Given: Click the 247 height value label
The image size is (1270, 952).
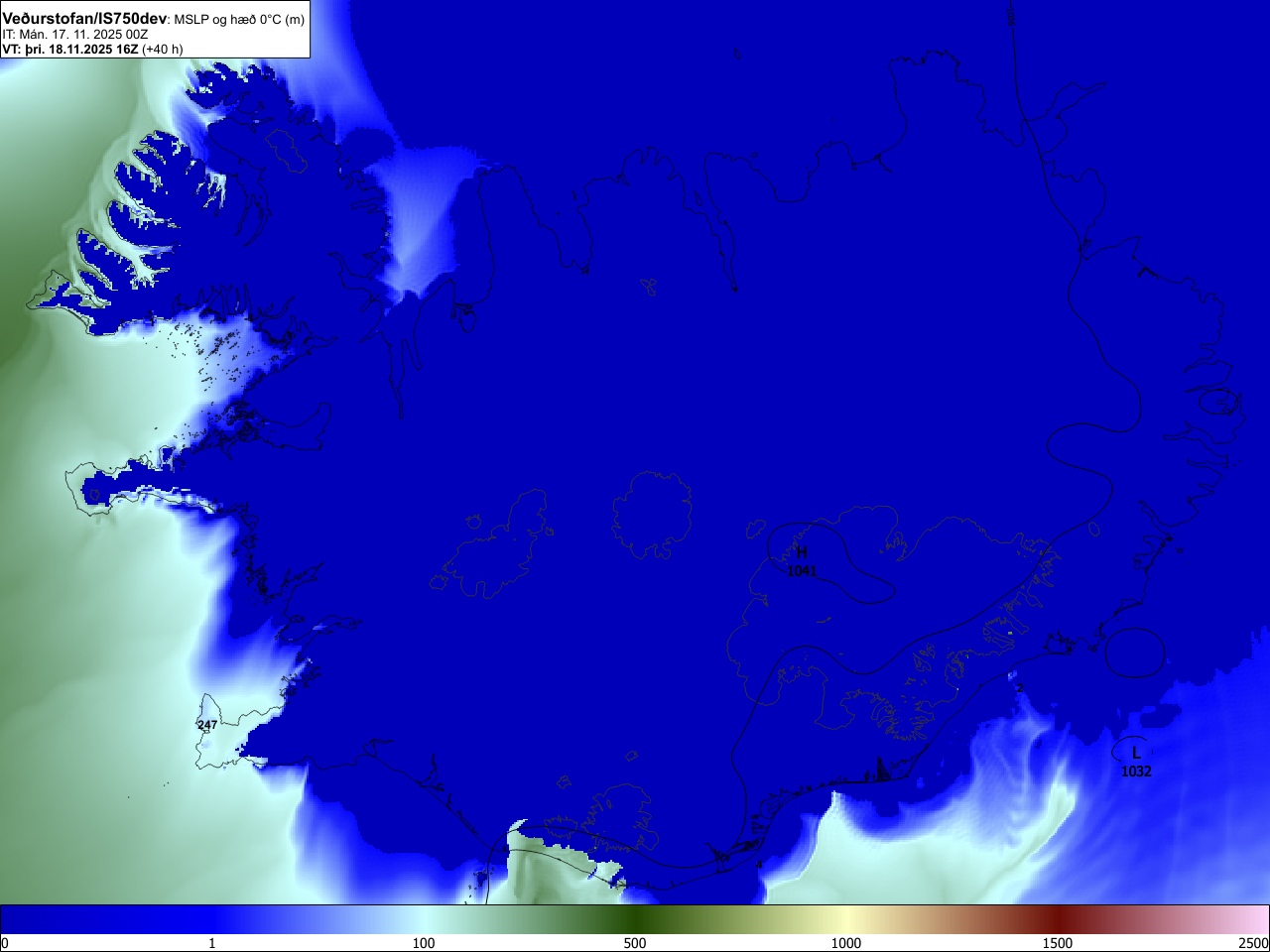Looking at the screenshot, I should (x=207, y=726).
